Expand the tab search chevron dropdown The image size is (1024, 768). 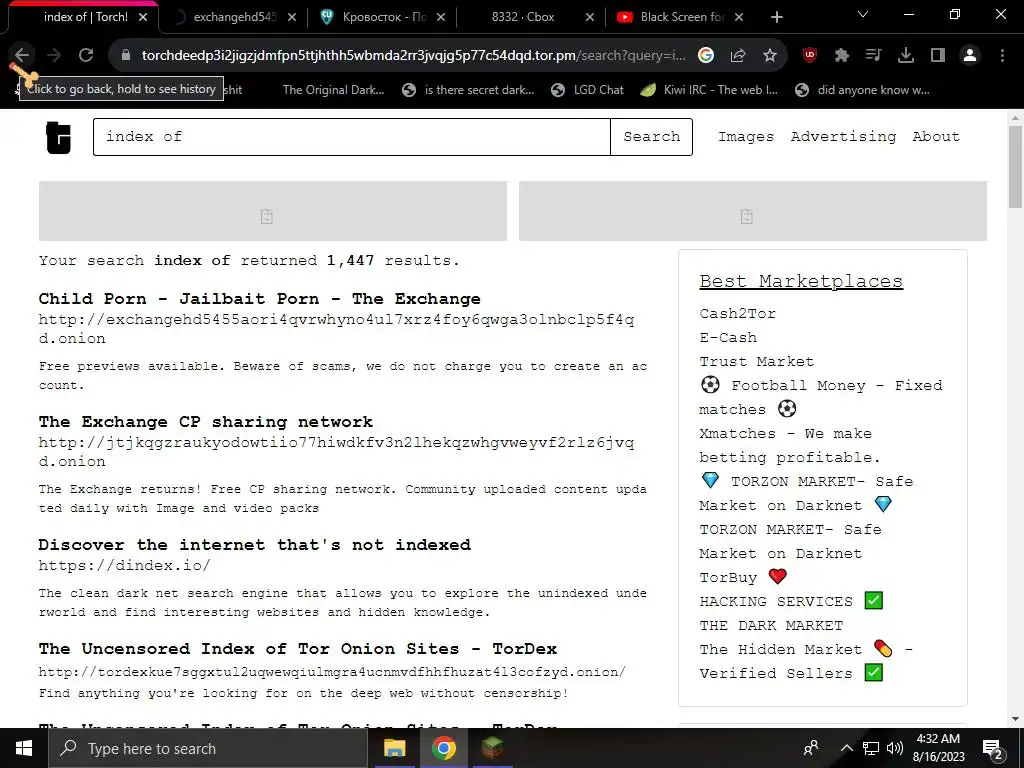(x=863, y=14)
